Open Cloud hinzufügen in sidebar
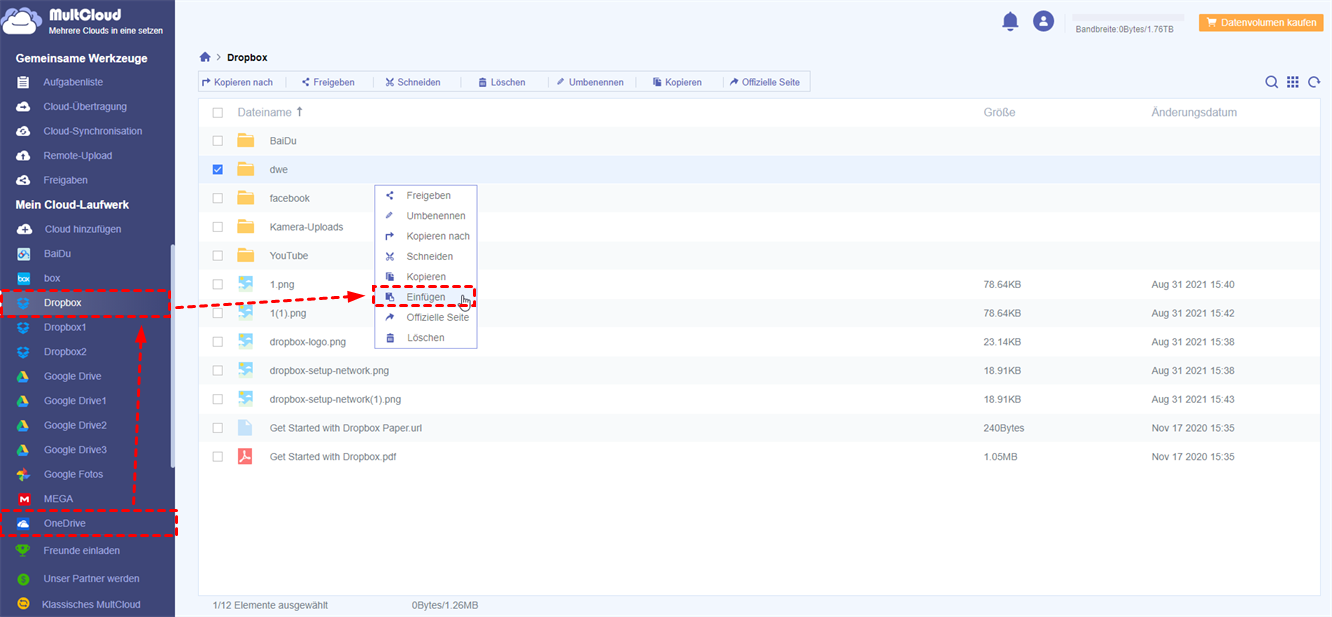This screenshot has width=1332, height=617. click(83, 229)
